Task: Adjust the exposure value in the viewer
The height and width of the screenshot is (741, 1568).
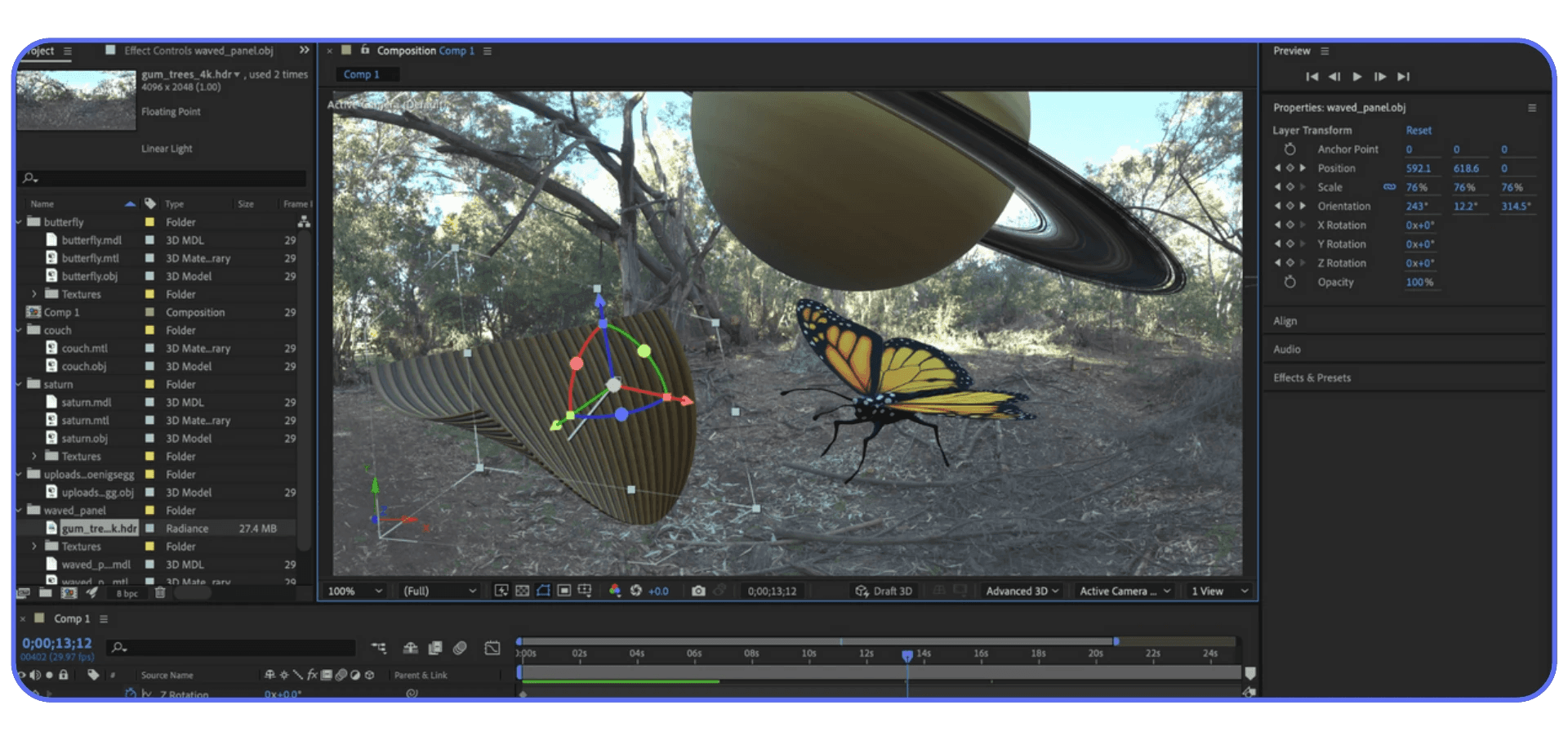Action: tap(658, 590)
